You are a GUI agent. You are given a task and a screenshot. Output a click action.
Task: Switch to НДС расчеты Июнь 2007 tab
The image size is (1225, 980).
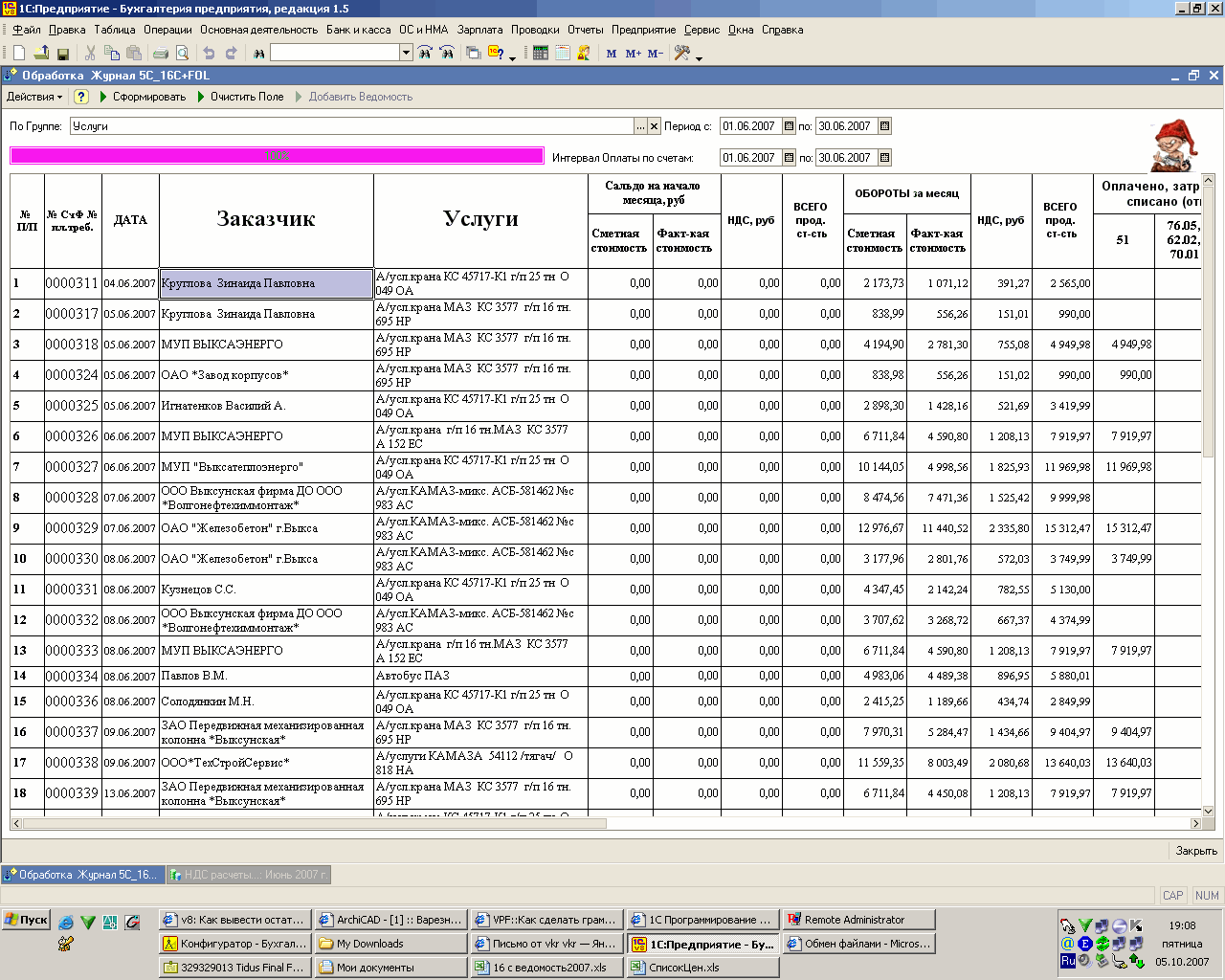pyautogui.click(x=249, y=875)
